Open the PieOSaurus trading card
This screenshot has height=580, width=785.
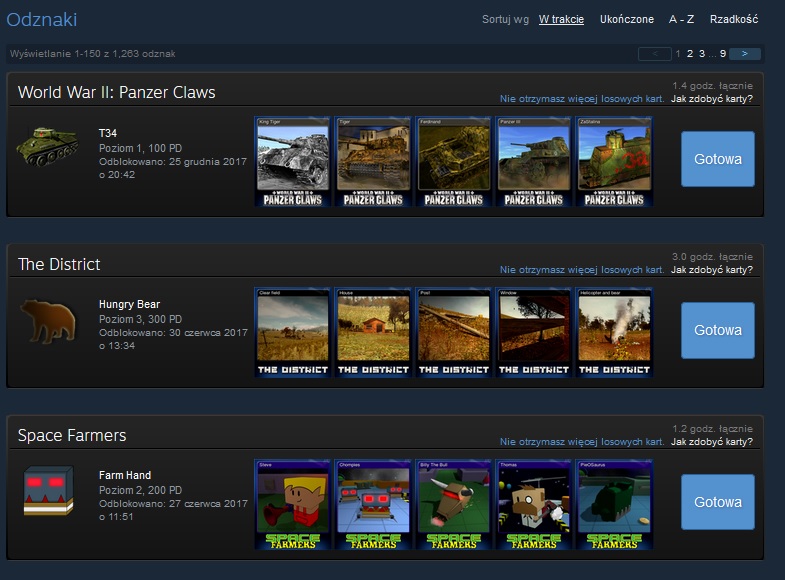coord(614,504)
